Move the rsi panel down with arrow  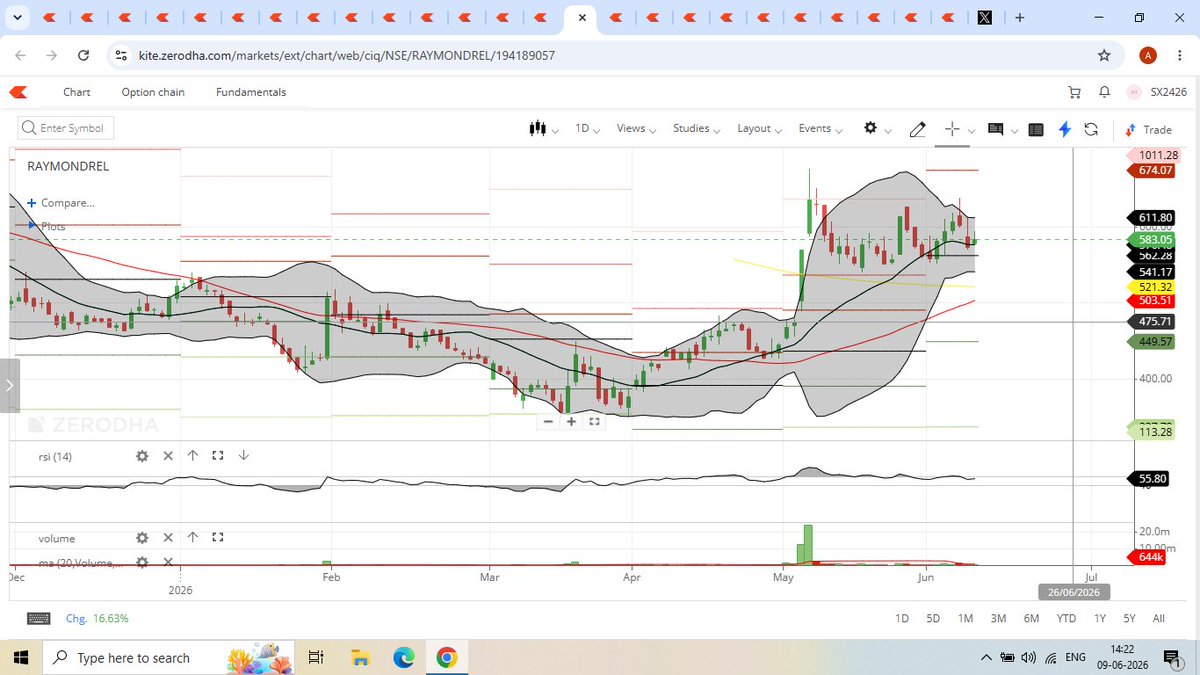point(243,456)
